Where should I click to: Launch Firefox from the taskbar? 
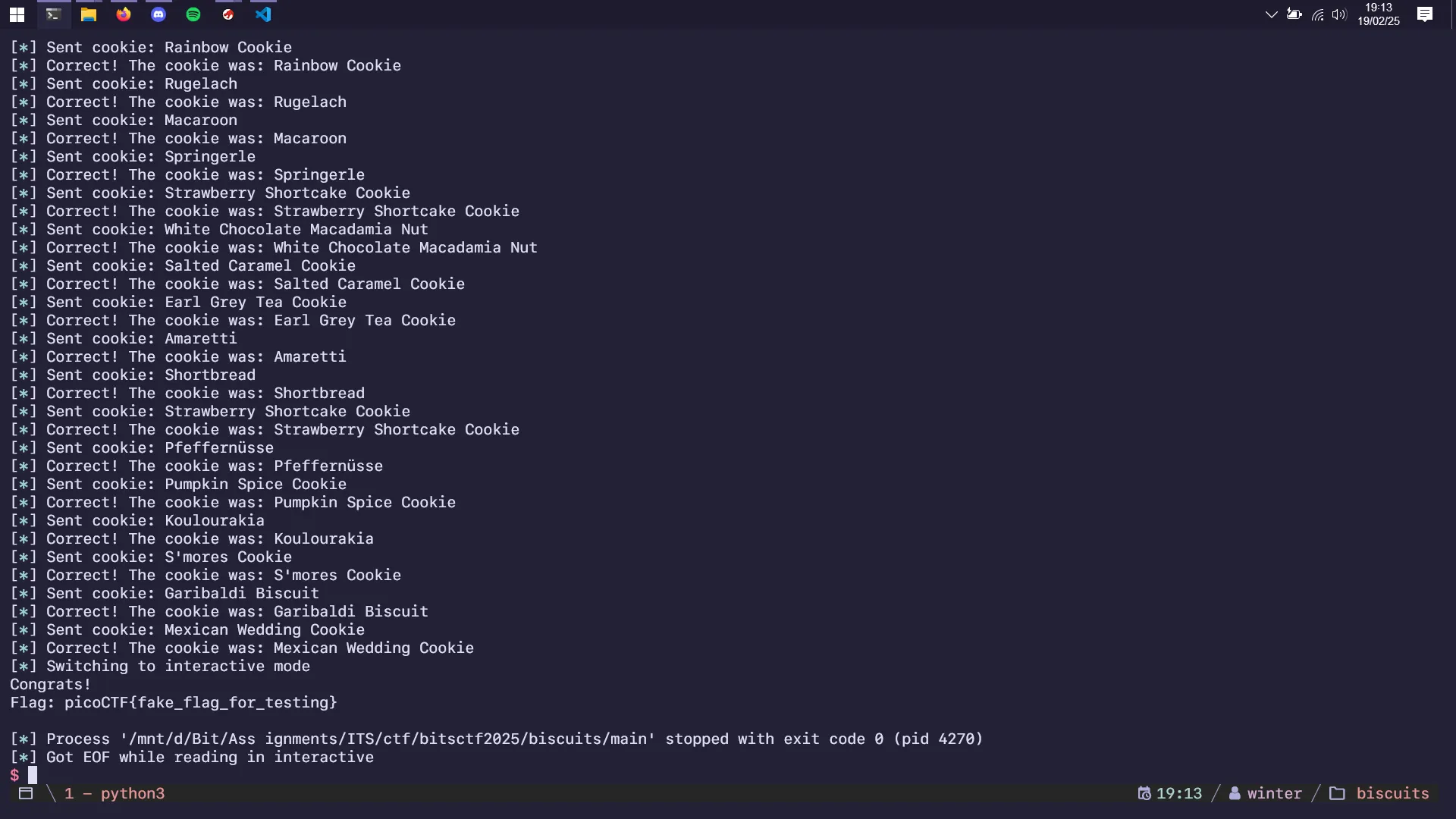coord(124,14)
